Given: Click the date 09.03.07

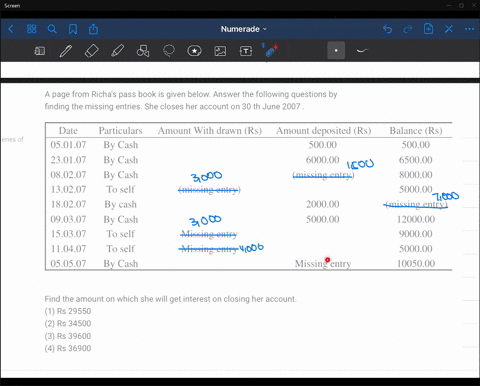Looking at the screenshot, I should click(x=68, y=219).
